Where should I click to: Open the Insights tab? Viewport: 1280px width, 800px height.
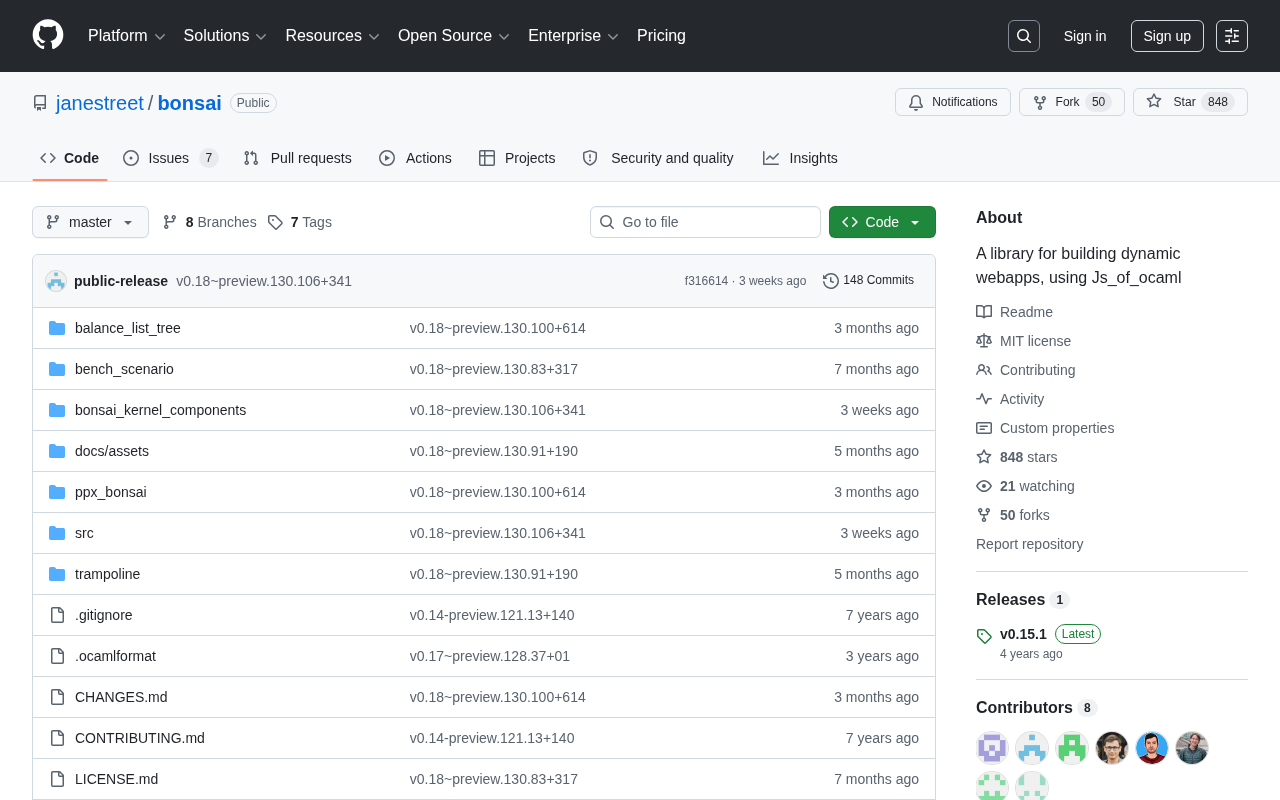pos(800,158)
